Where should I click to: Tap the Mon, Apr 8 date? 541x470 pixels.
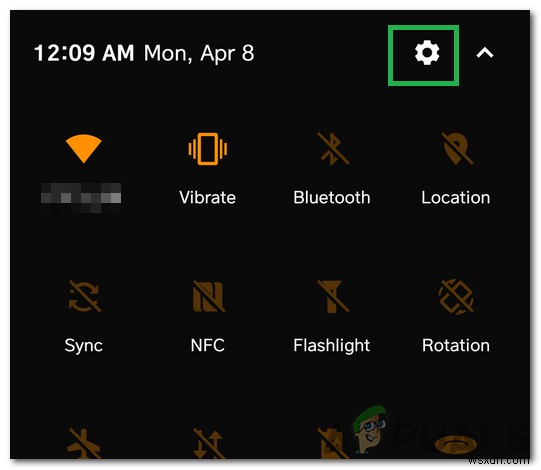pos(199,53)
